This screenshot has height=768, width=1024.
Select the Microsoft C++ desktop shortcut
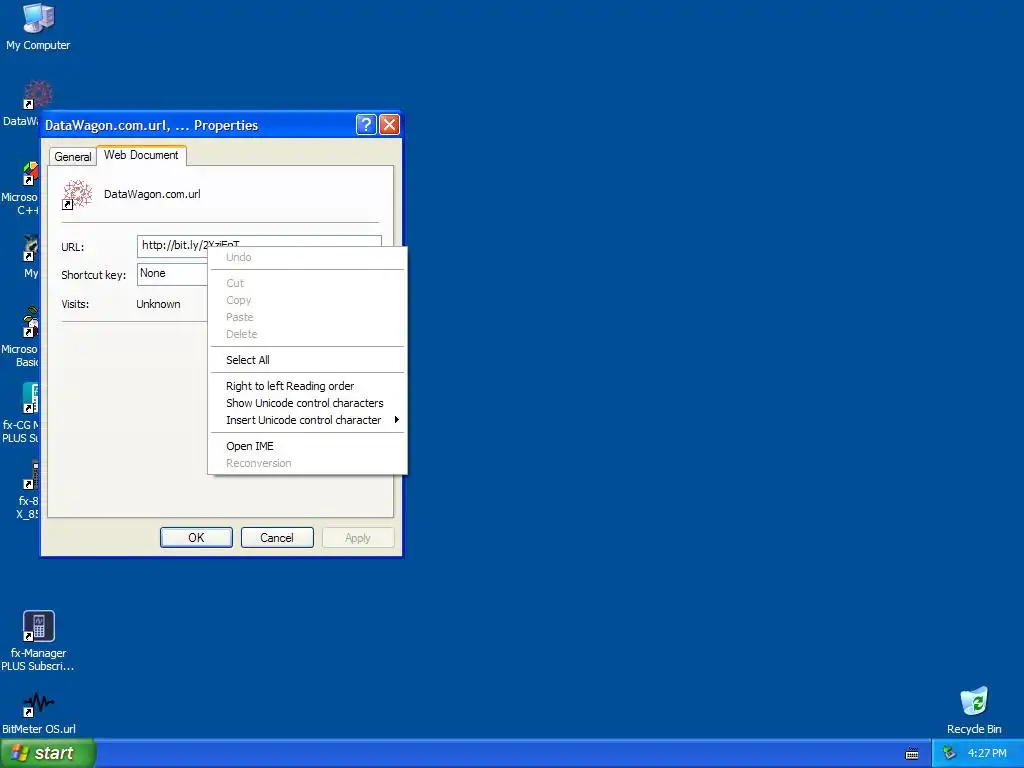point(30,174)
